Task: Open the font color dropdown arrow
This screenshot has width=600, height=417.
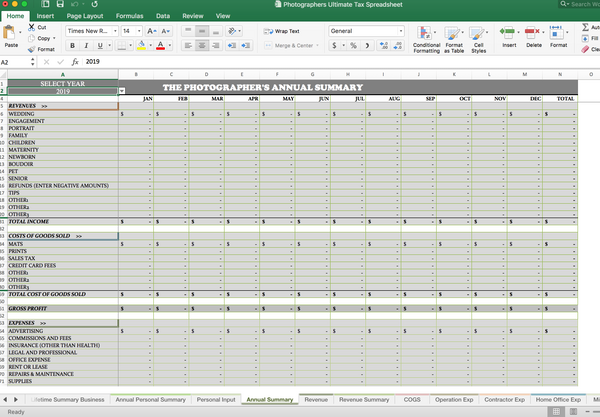Action: 170,46
